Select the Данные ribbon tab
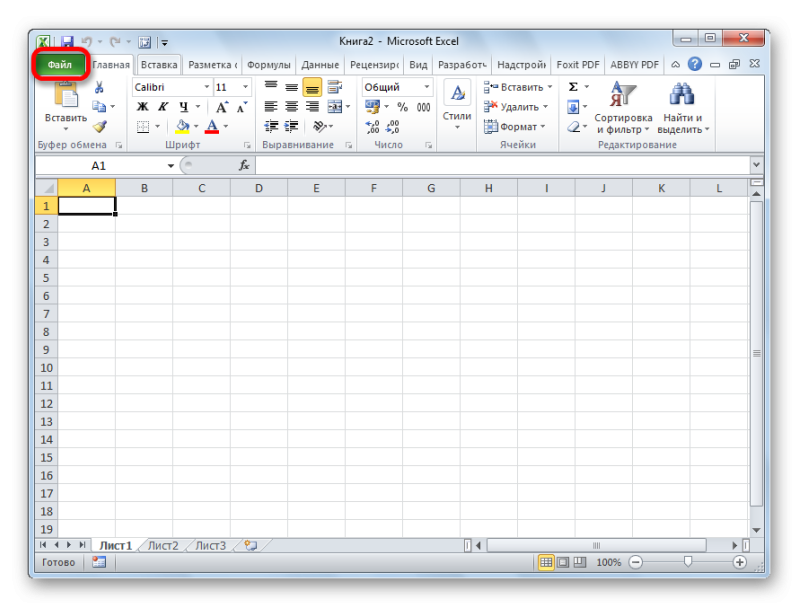Image resolution: width=800 pixels, height=608 pixels. tap(320, 65)
